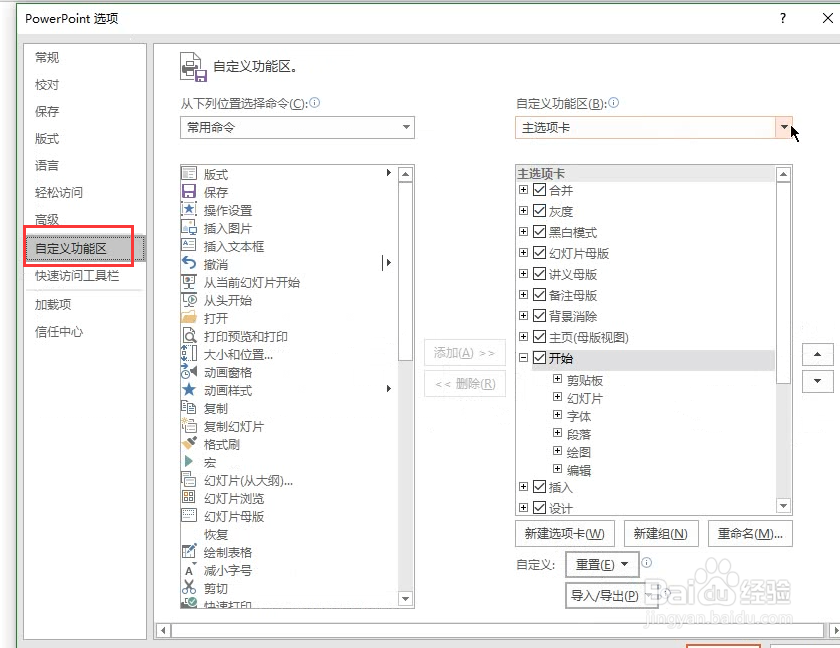Screen dimensions: 840x648
Task: Move selected item up with arrow button
Action: pos(818,354)
